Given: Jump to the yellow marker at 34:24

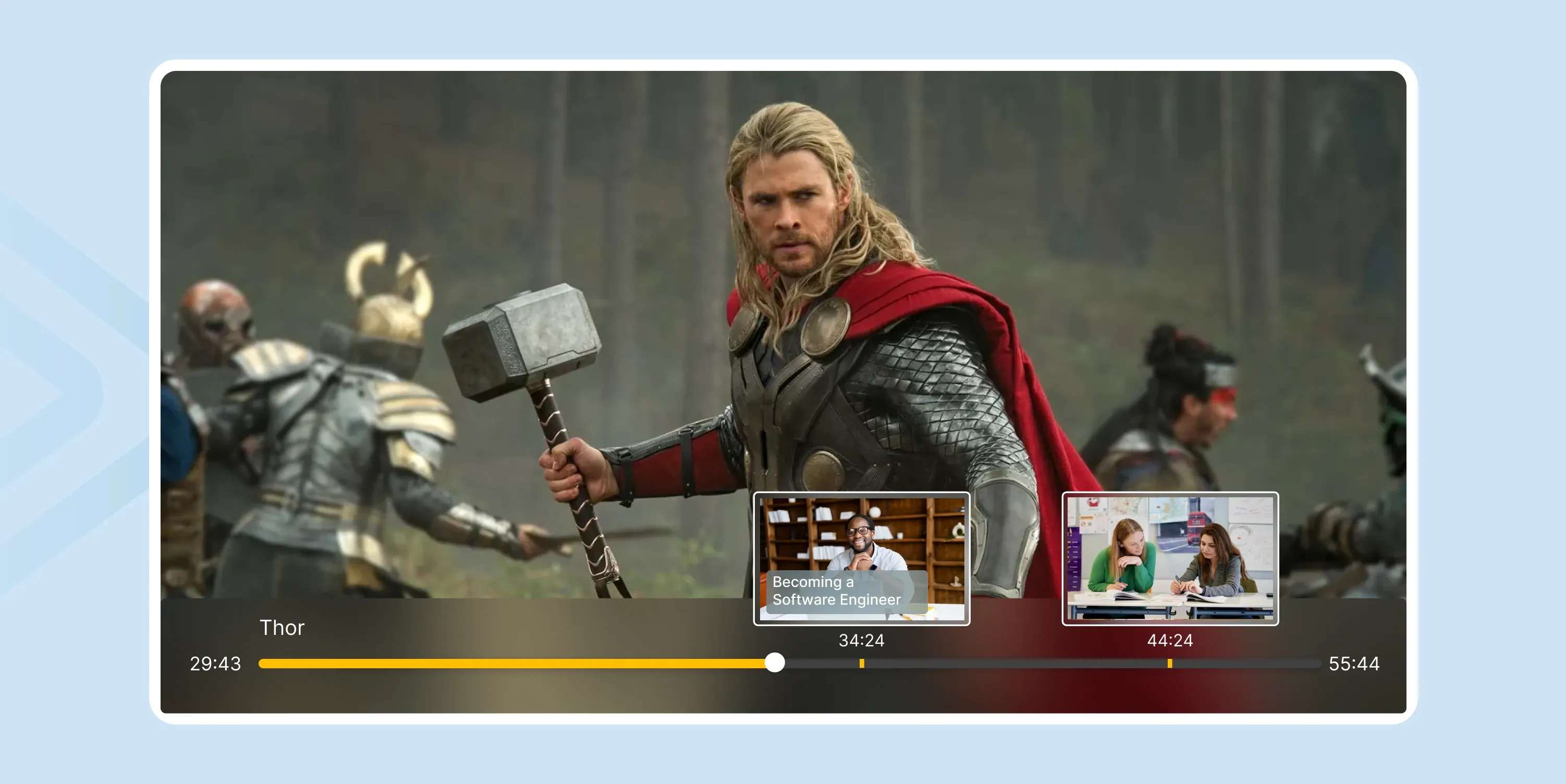Looking at the screenshot, I should [x=861, y=663].
